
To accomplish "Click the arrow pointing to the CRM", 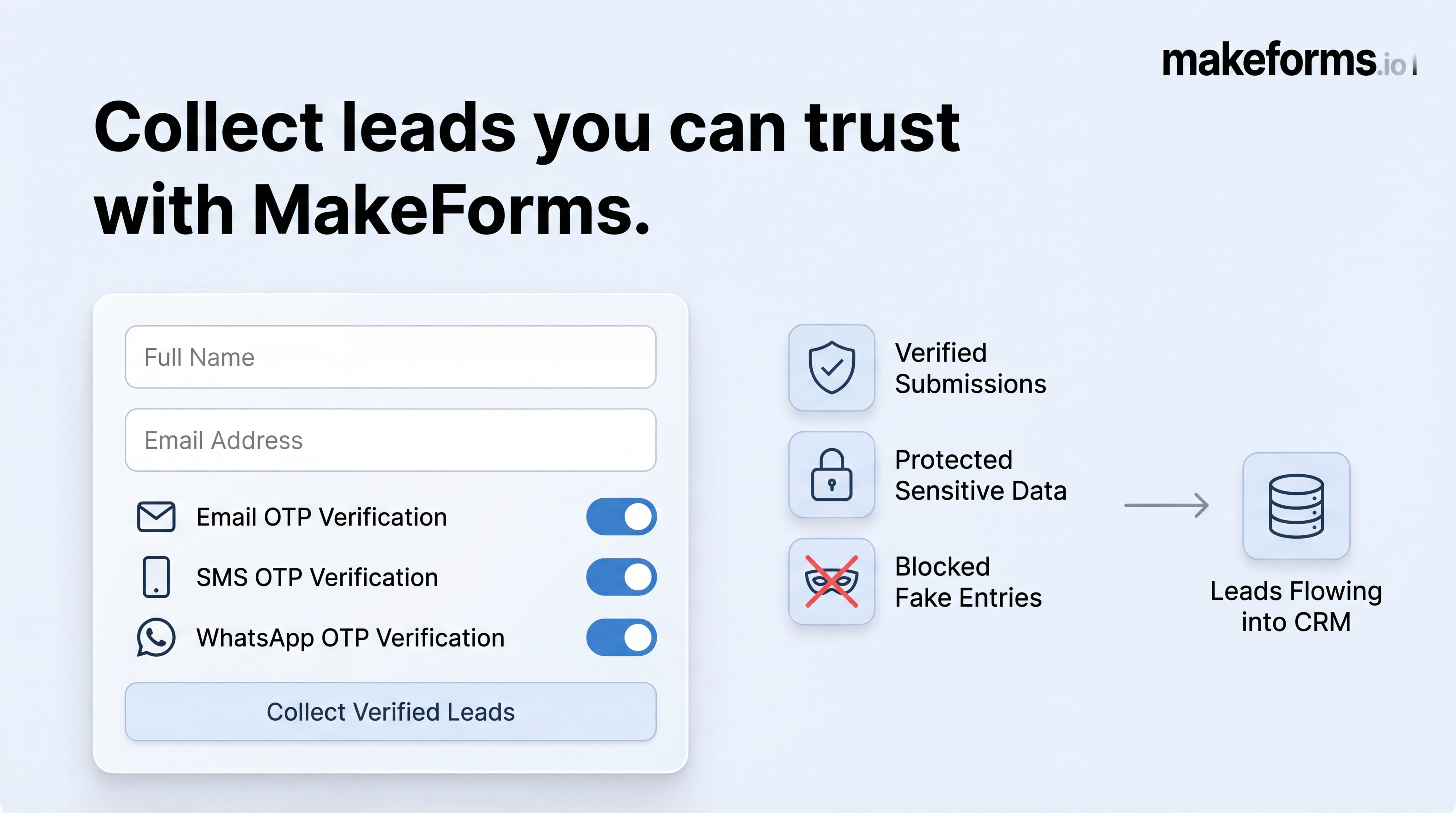I will tap(1167, 505).
